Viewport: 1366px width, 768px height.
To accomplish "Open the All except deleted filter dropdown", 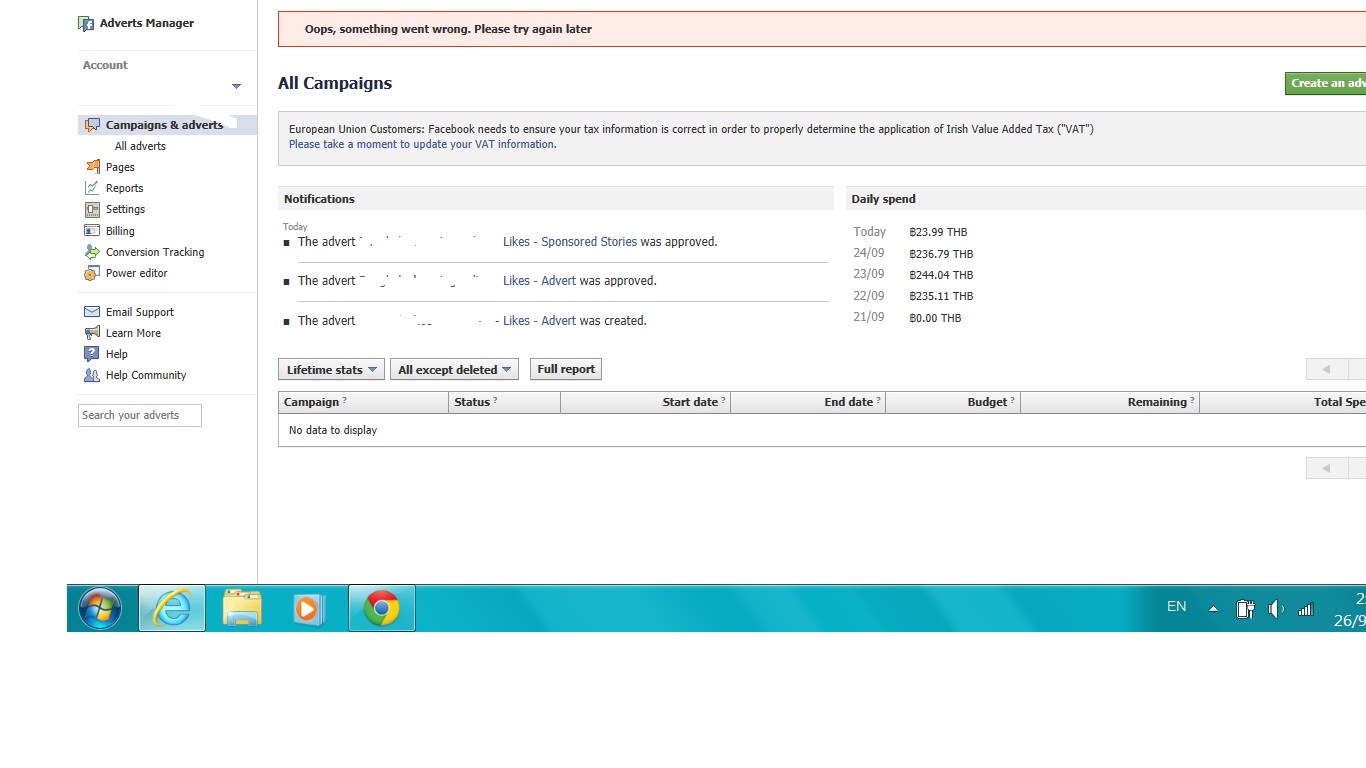I will [x=454, y=369].
